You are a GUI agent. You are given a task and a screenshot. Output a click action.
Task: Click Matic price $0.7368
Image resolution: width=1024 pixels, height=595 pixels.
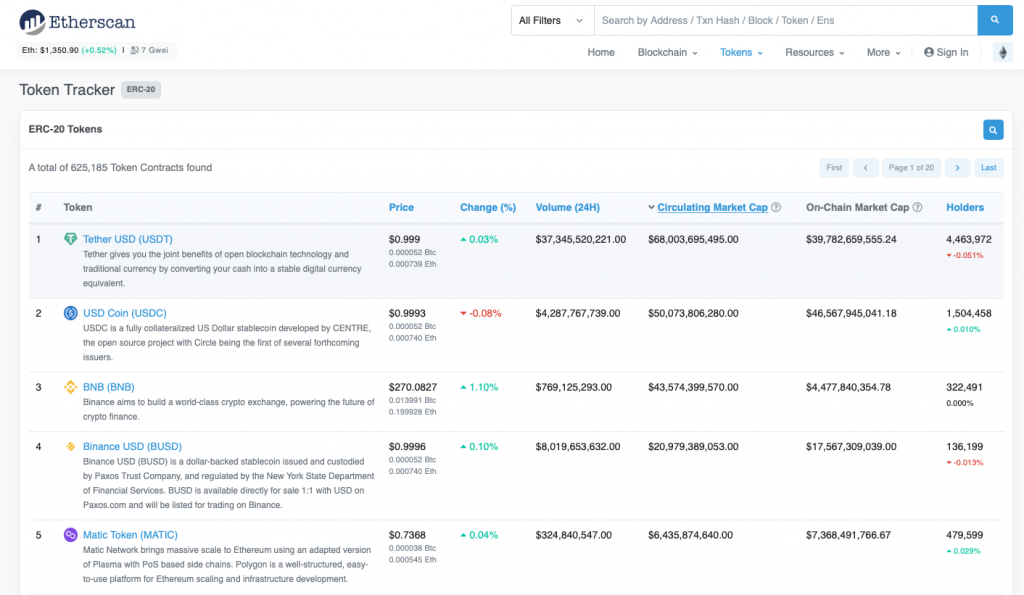407,535
